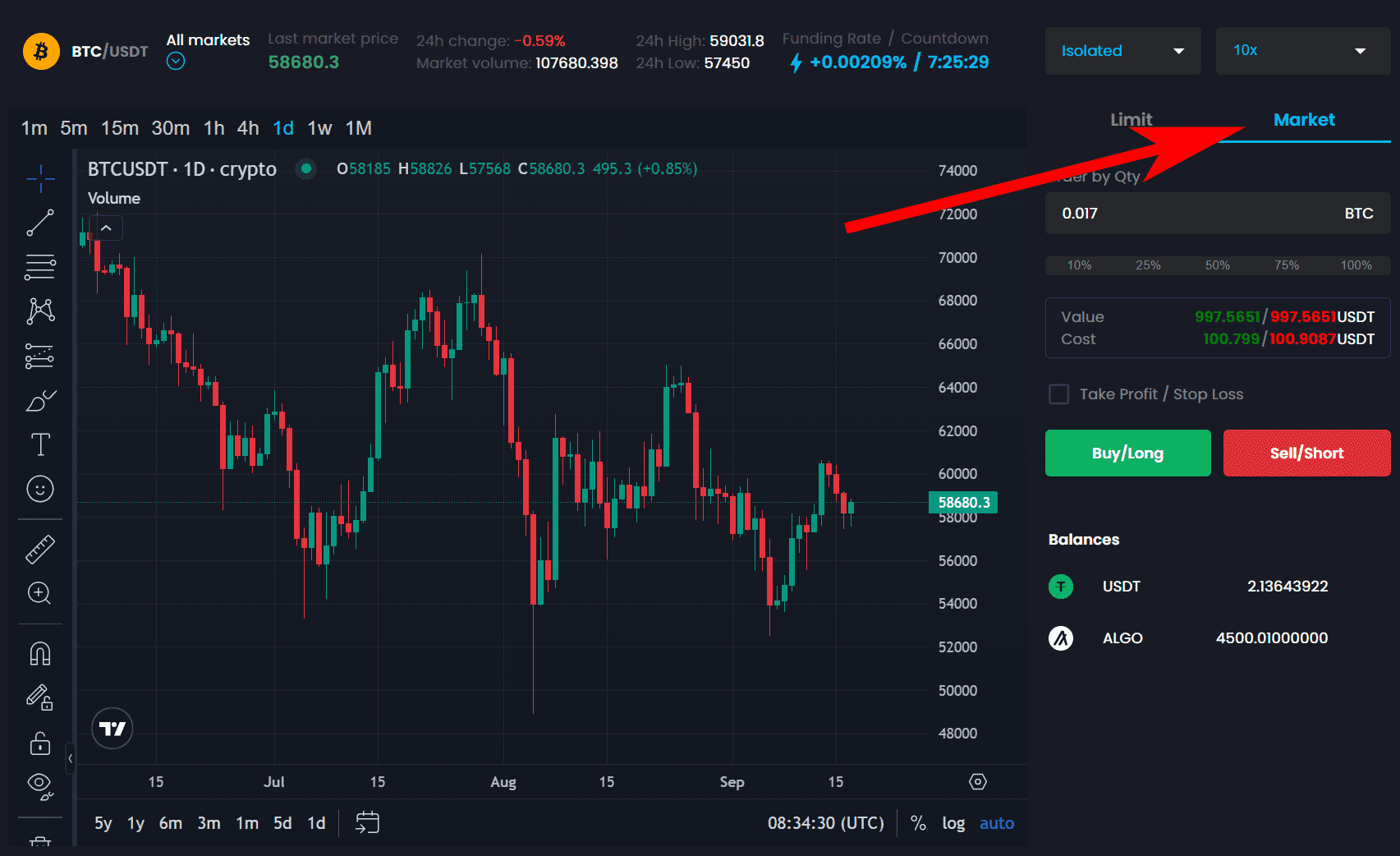This screenshot has height=856, width=1400.
Task: Click the BTC/USDT pair name
Action: click(109, 51)
